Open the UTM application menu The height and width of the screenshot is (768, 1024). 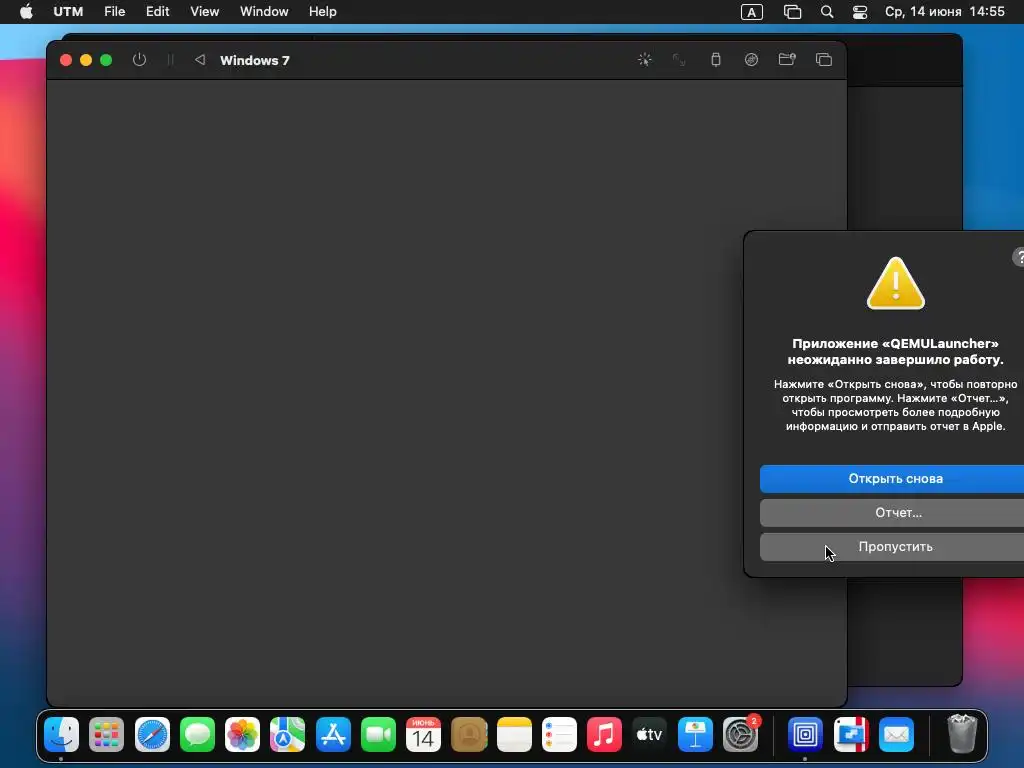click(x=68, y=12)
